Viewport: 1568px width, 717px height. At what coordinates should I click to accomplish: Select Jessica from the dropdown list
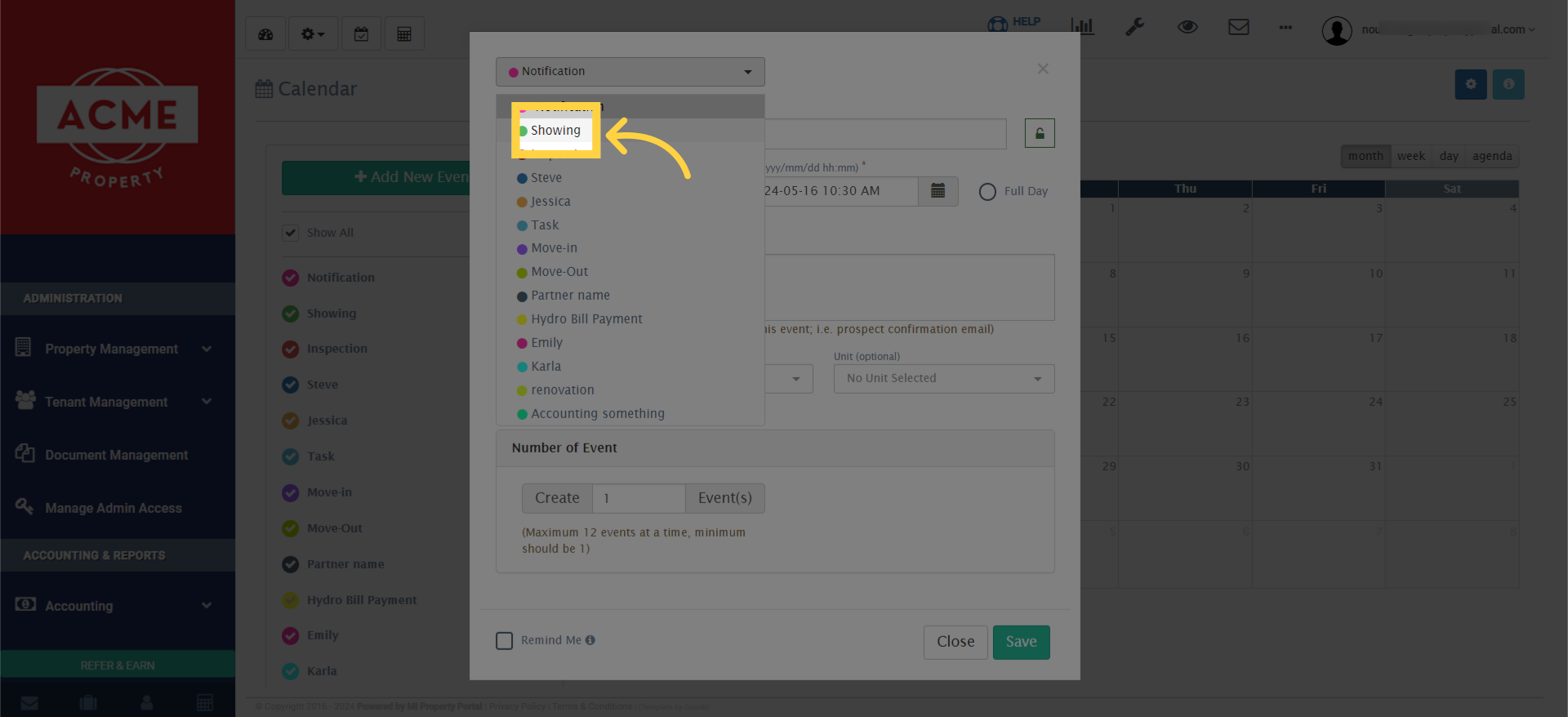click(630, 202)
